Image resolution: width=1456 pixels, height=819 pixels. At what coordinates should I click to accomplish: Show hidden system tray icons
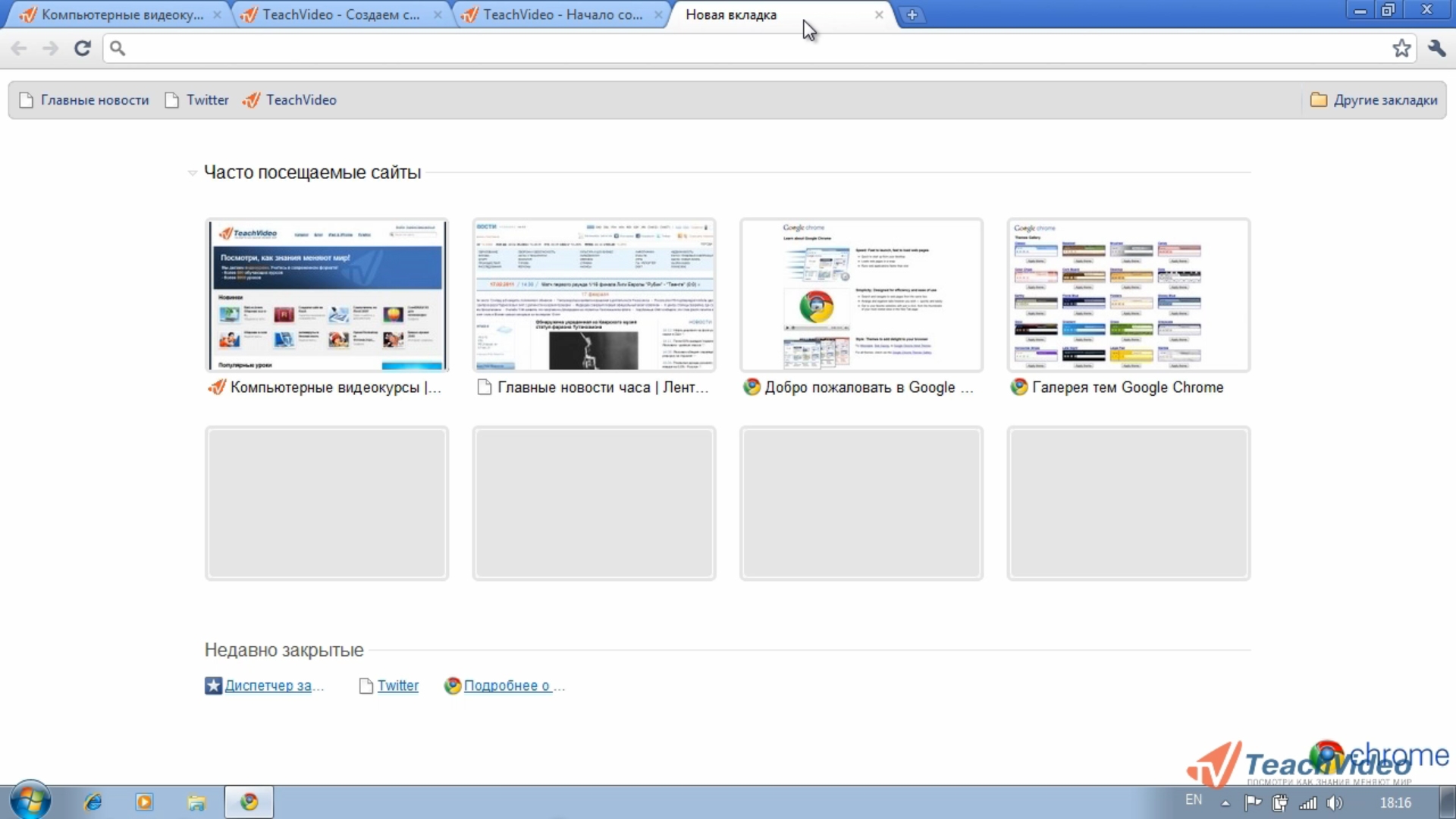pos(1225,802)
